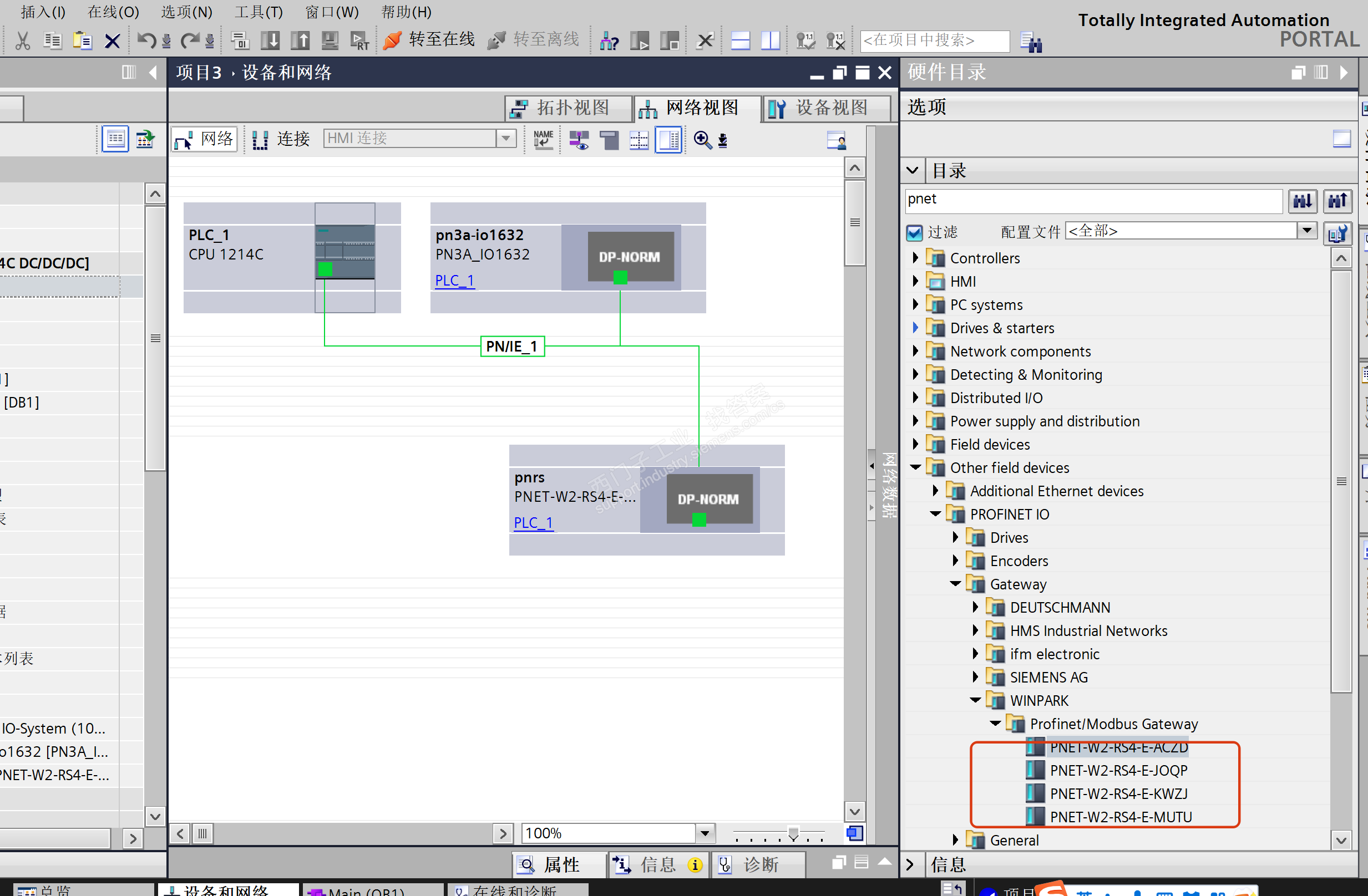
Task: Click the Undo arrow icon
Action: [x=146, y=41]
